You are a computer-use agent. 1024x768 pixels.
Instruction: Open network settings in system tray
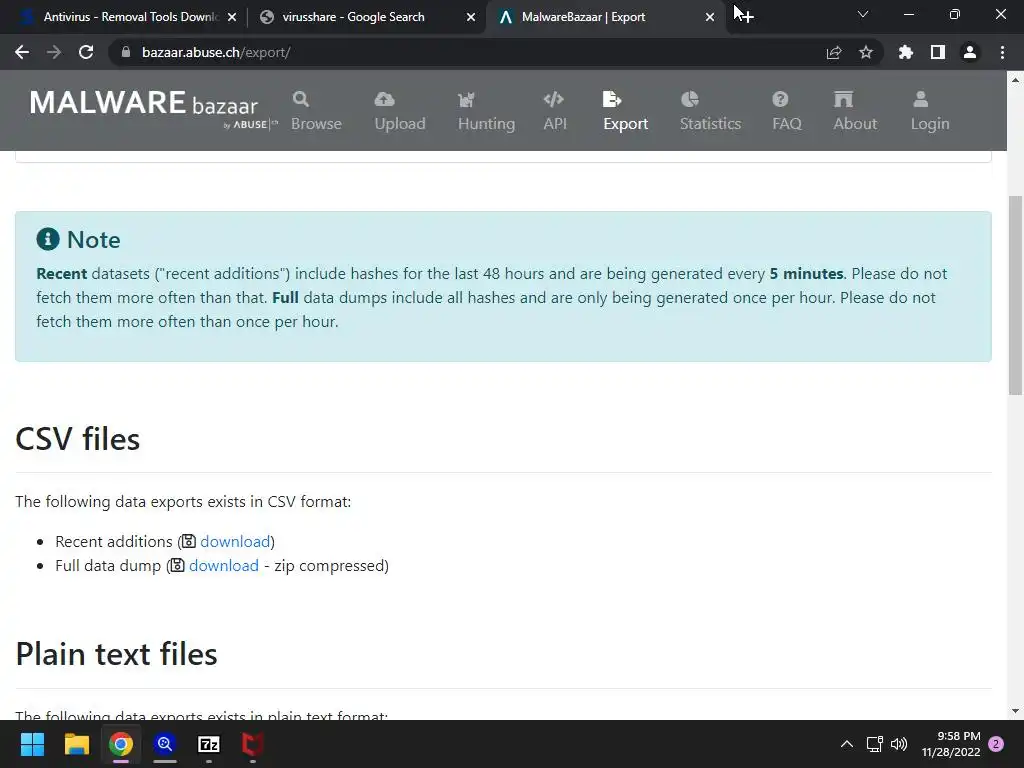874,744
